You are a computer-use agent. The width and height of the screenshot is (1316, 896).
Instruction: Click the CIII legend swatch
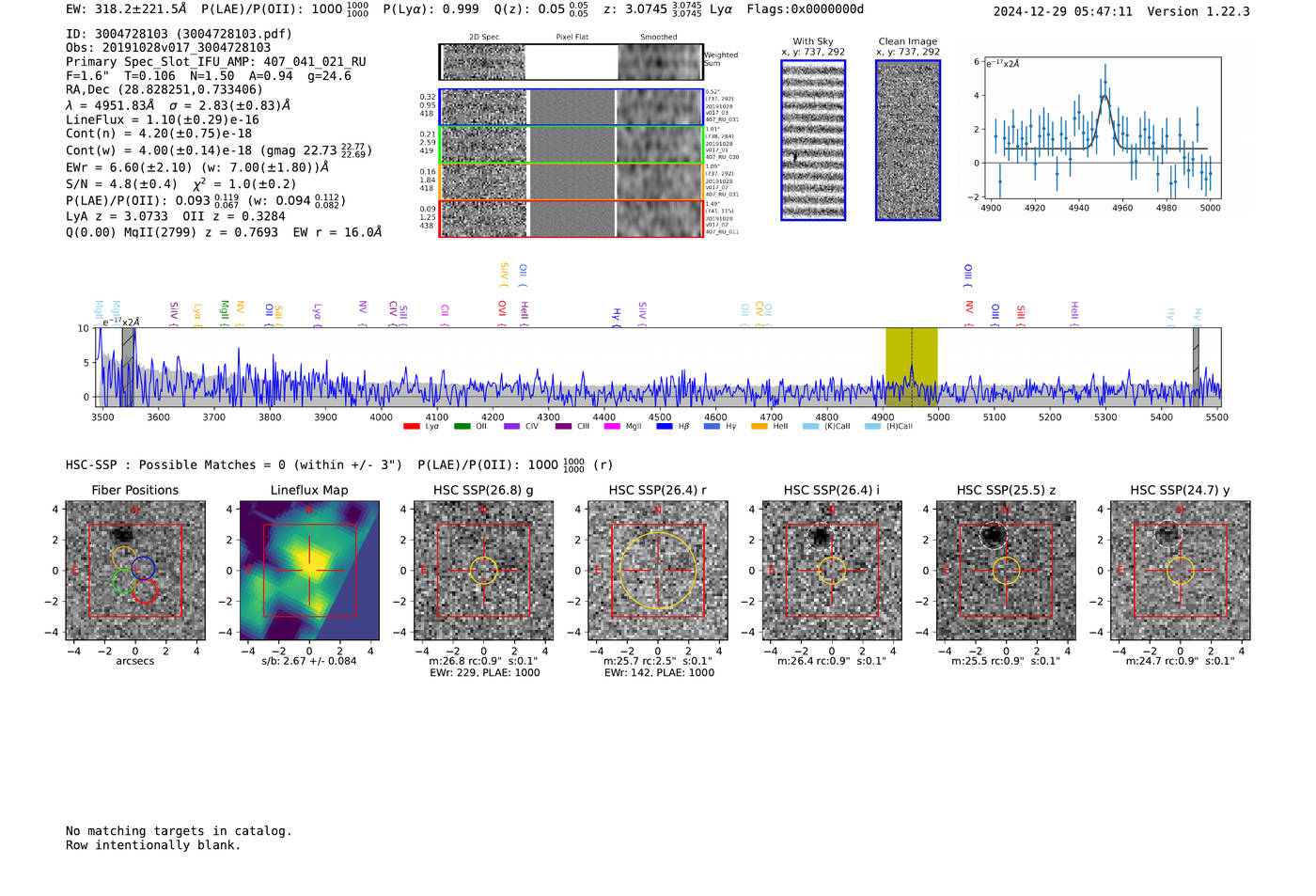pos(563,427)
